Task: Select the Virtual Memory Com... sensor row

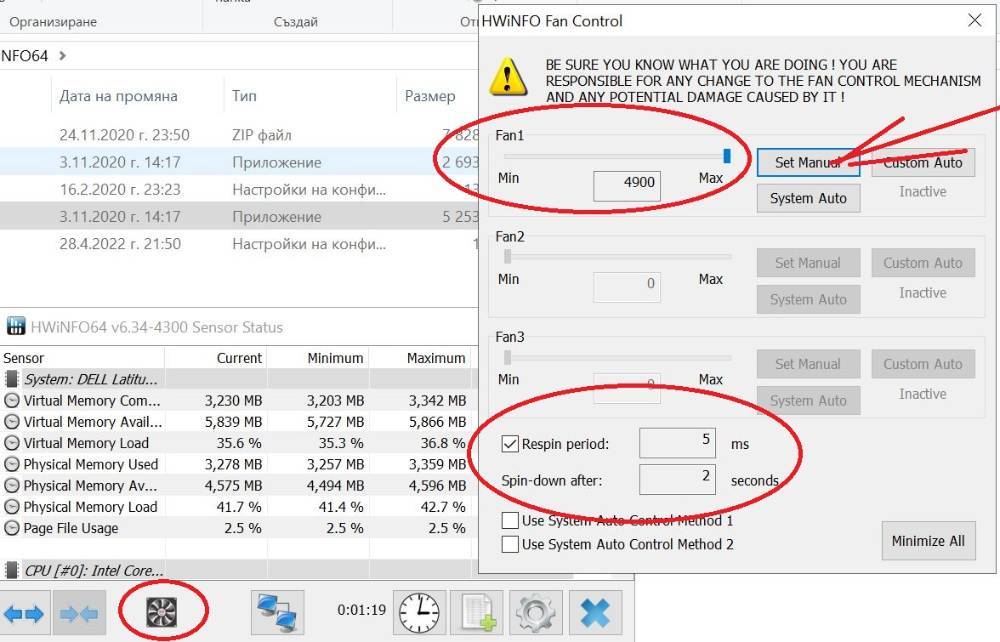Action: (236, 400)
